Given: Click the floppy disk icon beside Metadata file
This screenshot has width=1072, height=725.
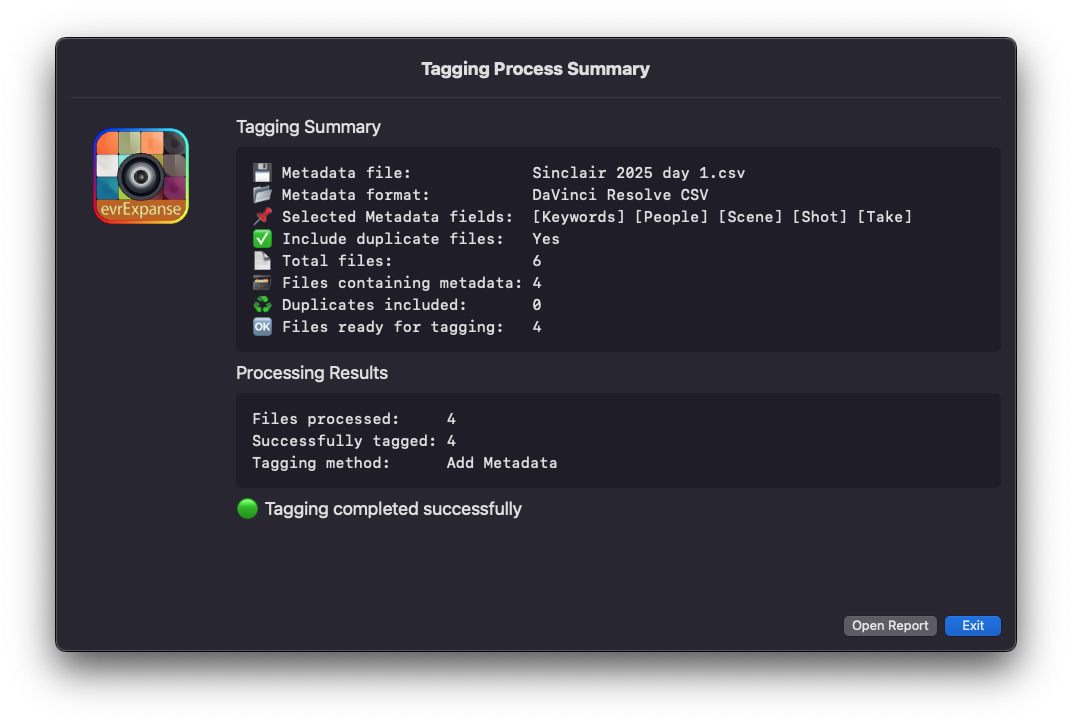Looking at the screenshot, I should pos(262,173).
